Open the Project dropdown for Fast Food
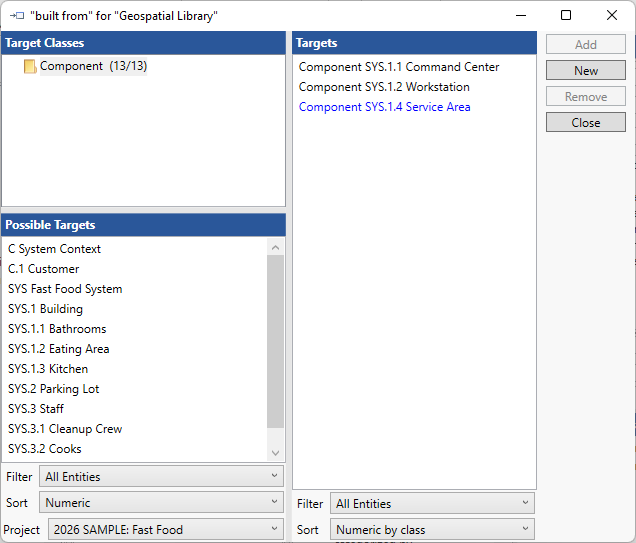 tap(166, 530)
